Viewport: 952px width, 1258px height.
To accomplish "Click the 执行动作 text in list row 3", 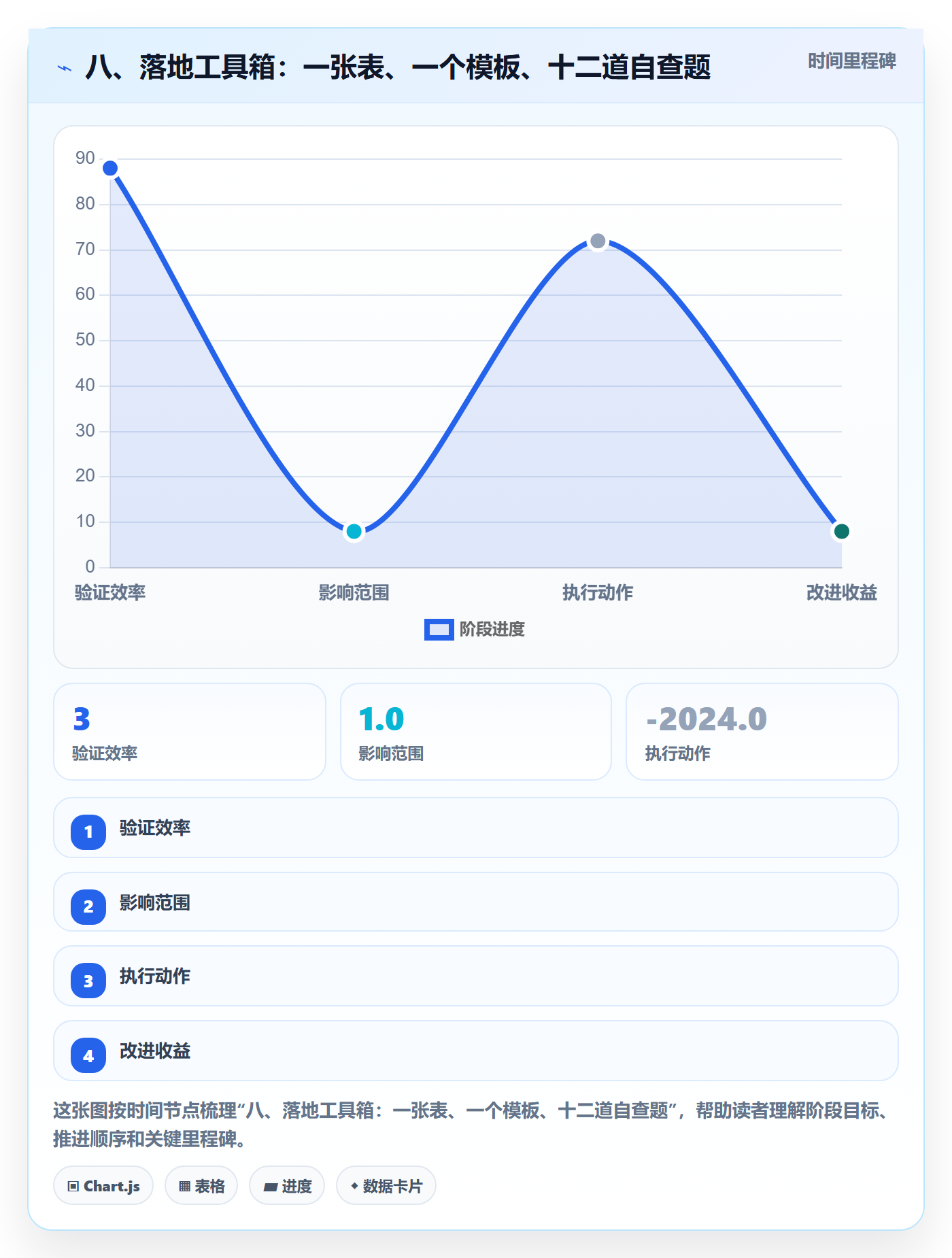I will [x=155, y=976].
